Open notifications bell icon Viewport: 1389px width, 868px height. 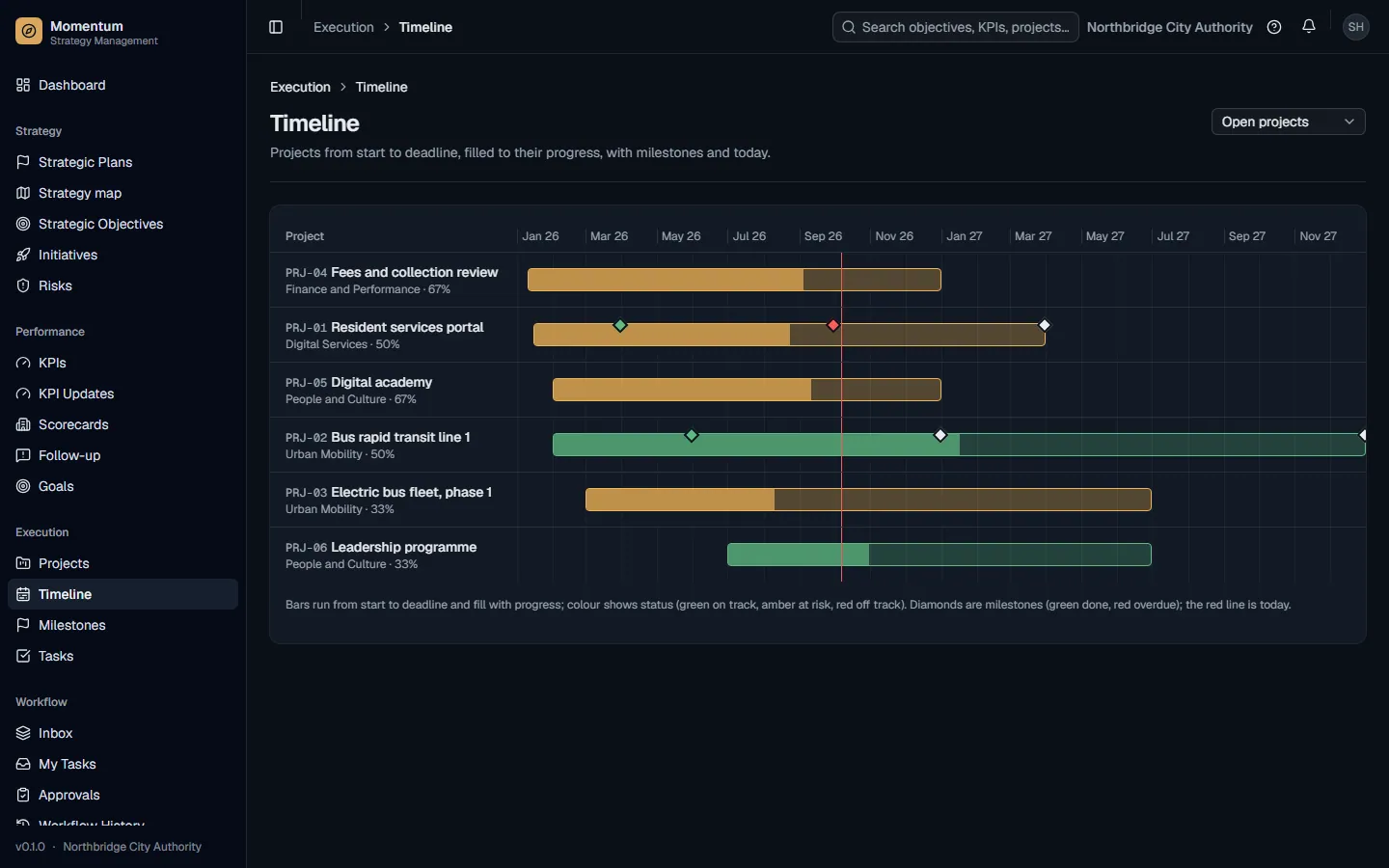pyautogui.click(x=1309, y=27)
